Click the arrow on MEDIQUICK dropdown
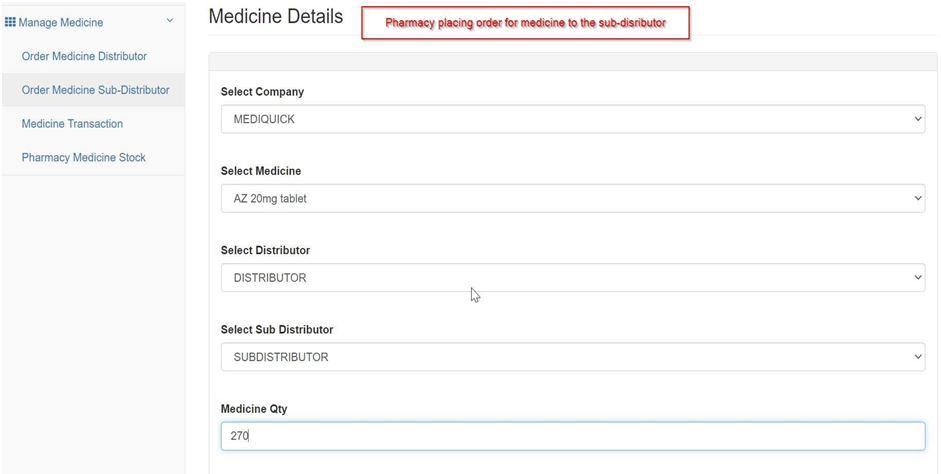 coord(918,119)
